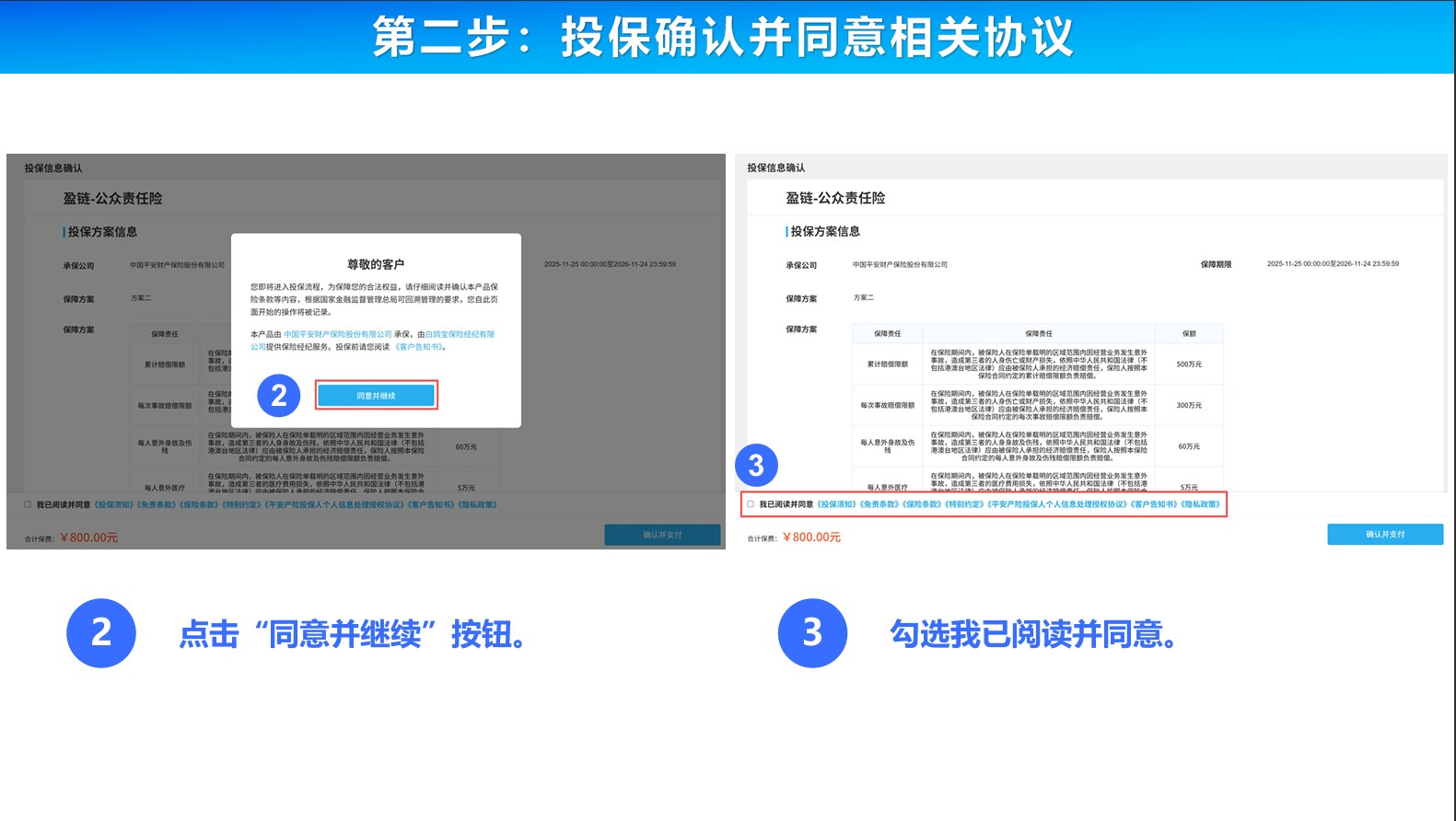Image resolution: width=1456 pixels, height=821 pixels.
Task: Click the blue circle 2 badge beside 同意并继续
Action: tap(278, 396)
